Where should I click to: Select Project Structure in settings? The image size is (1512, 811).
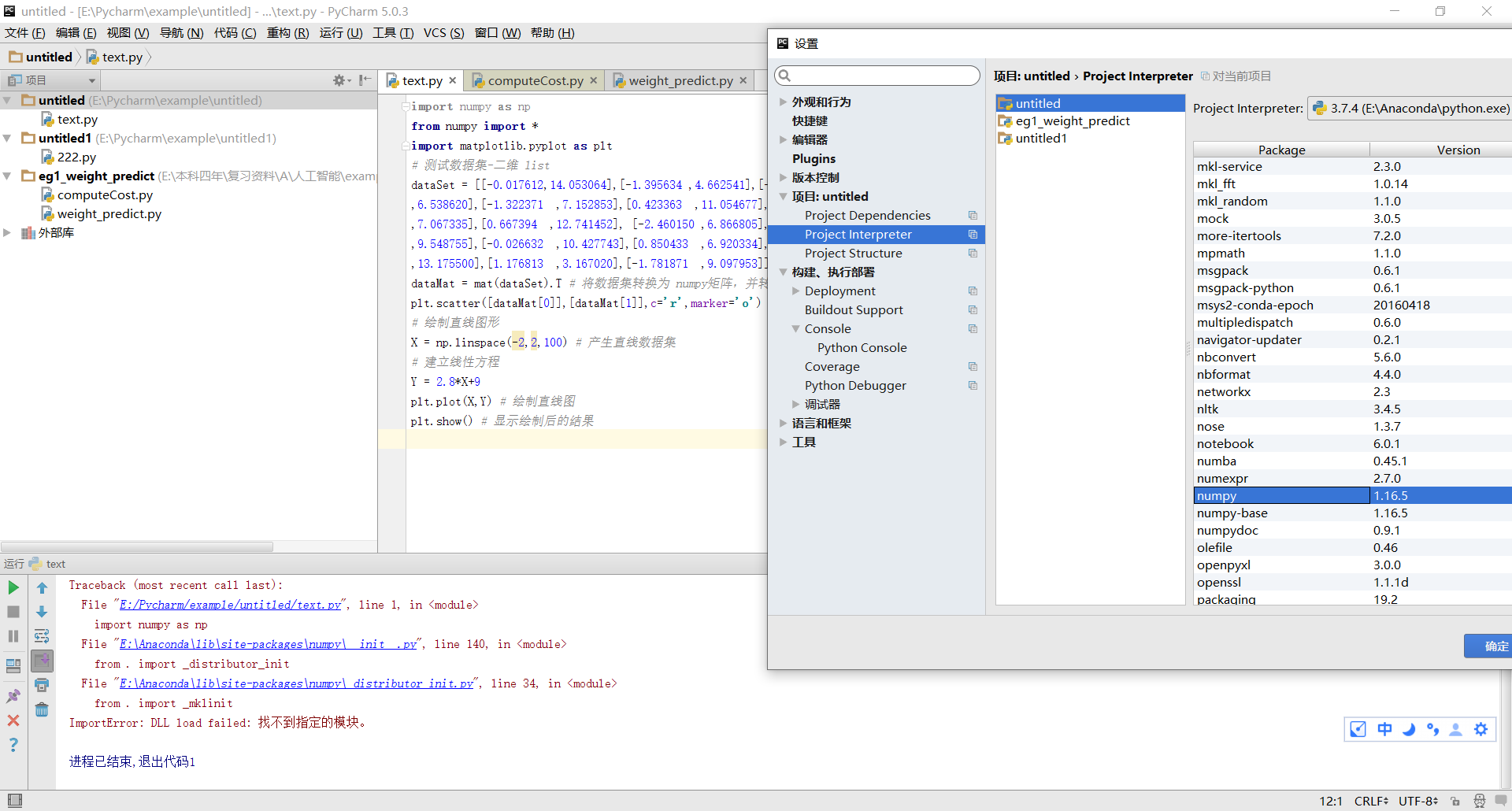pos(853,254)
